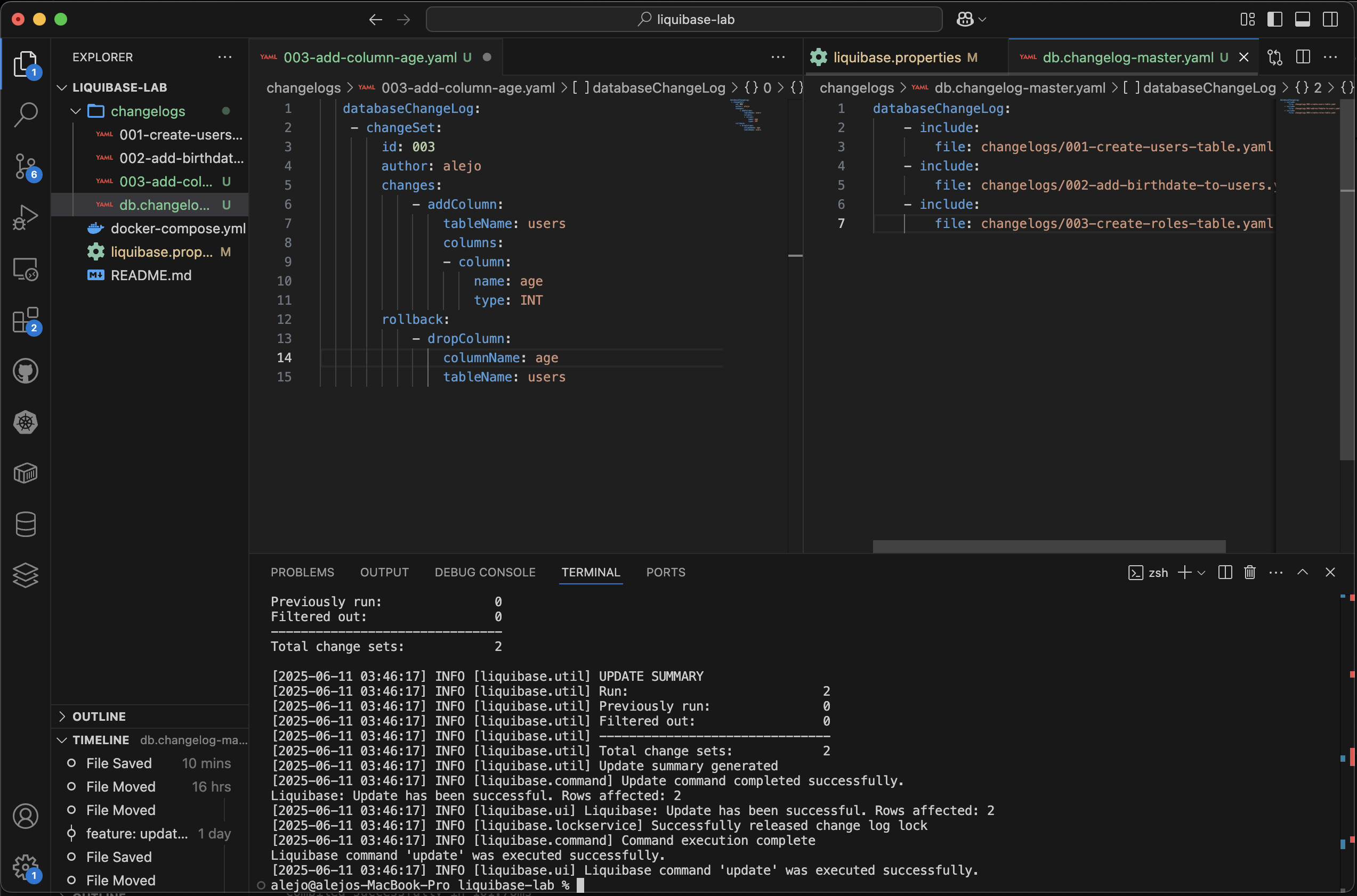The width and height of the screenshot is (1357, 896).
Task: Kill terminal with the trash icon
Action: pyautogui.click(x=1249, y=572)
